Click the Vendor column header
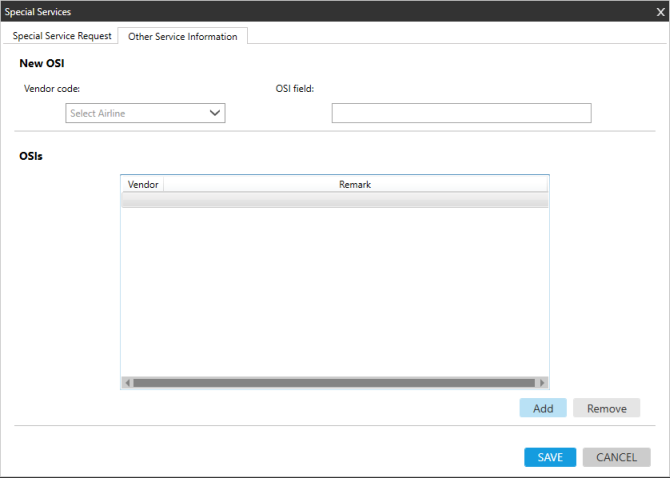This screenshot has width=670, height=478. point(143,185)
